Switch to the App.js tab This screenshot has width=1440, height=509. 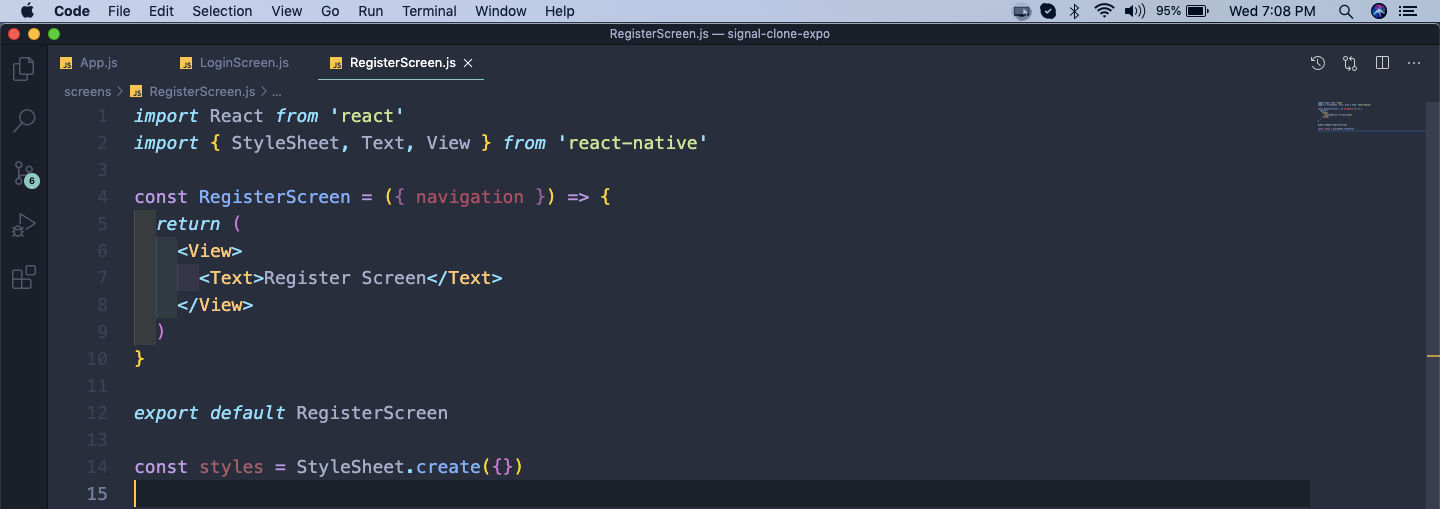[x=99, y=63]
